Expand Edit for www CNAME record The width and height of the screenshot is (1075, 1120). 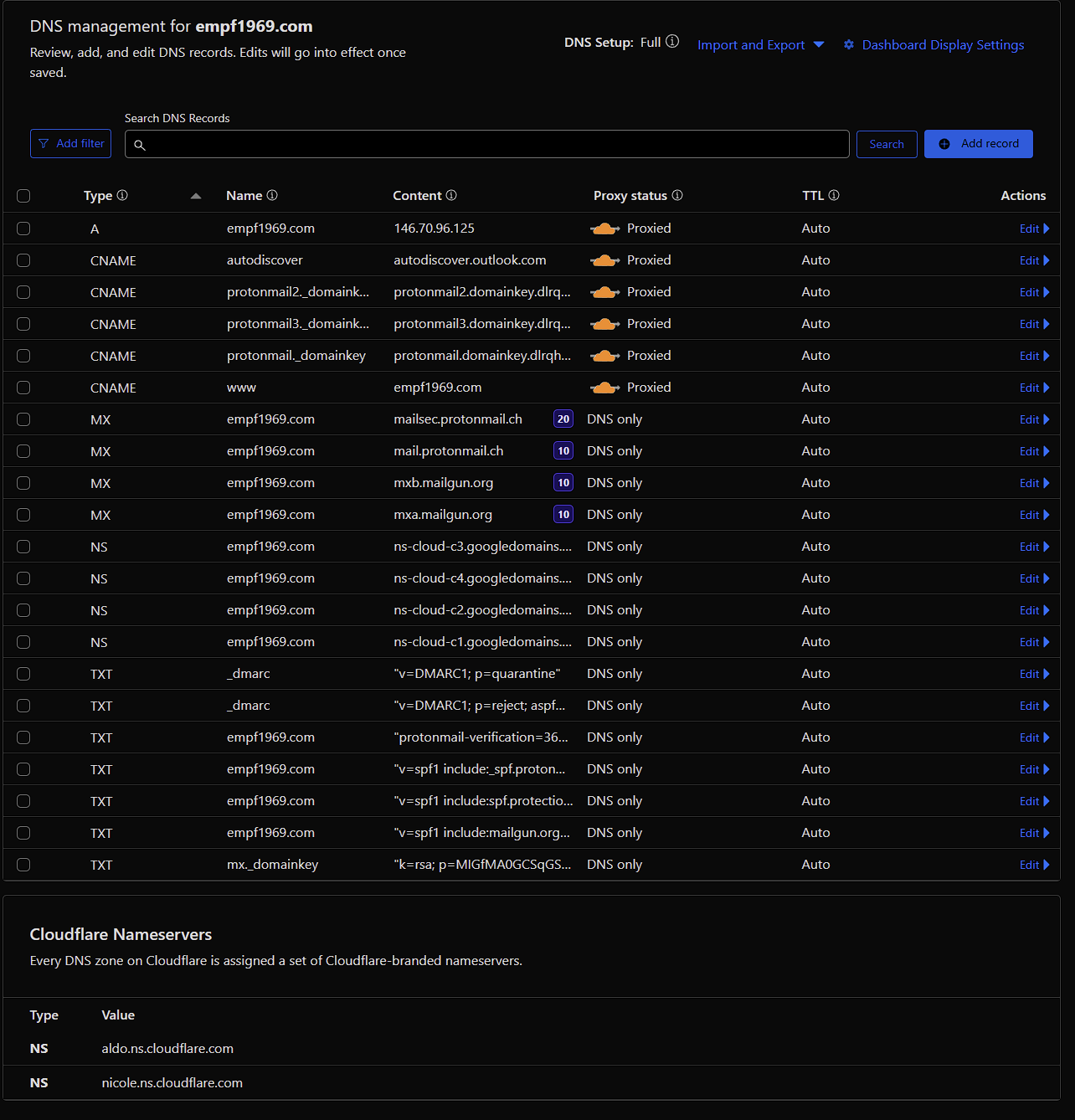1034,388
